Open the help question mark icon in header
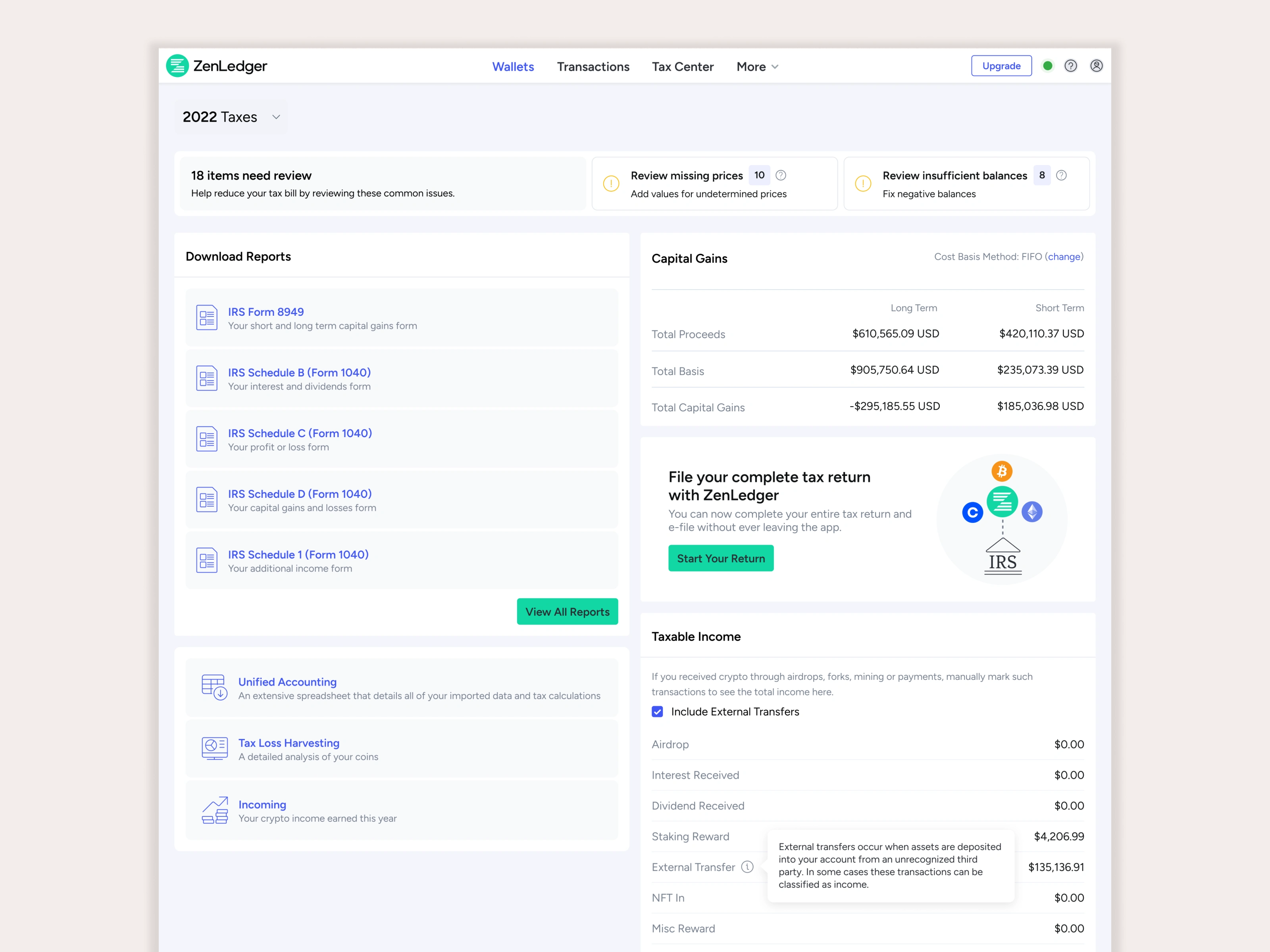 [x=1070, y=66]
